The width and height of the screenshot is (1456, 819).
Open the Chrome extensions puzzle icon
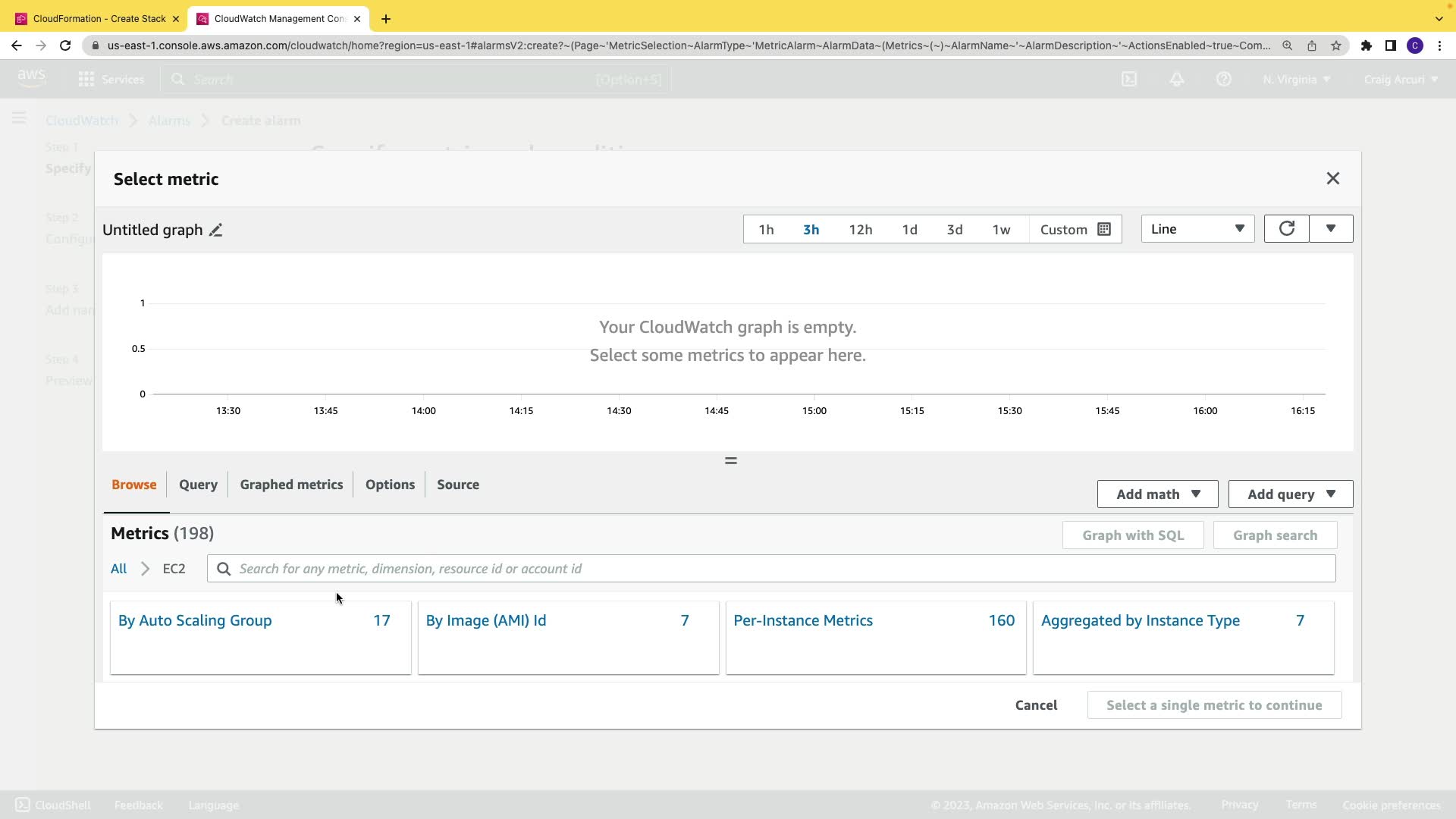coord(1366,45)
